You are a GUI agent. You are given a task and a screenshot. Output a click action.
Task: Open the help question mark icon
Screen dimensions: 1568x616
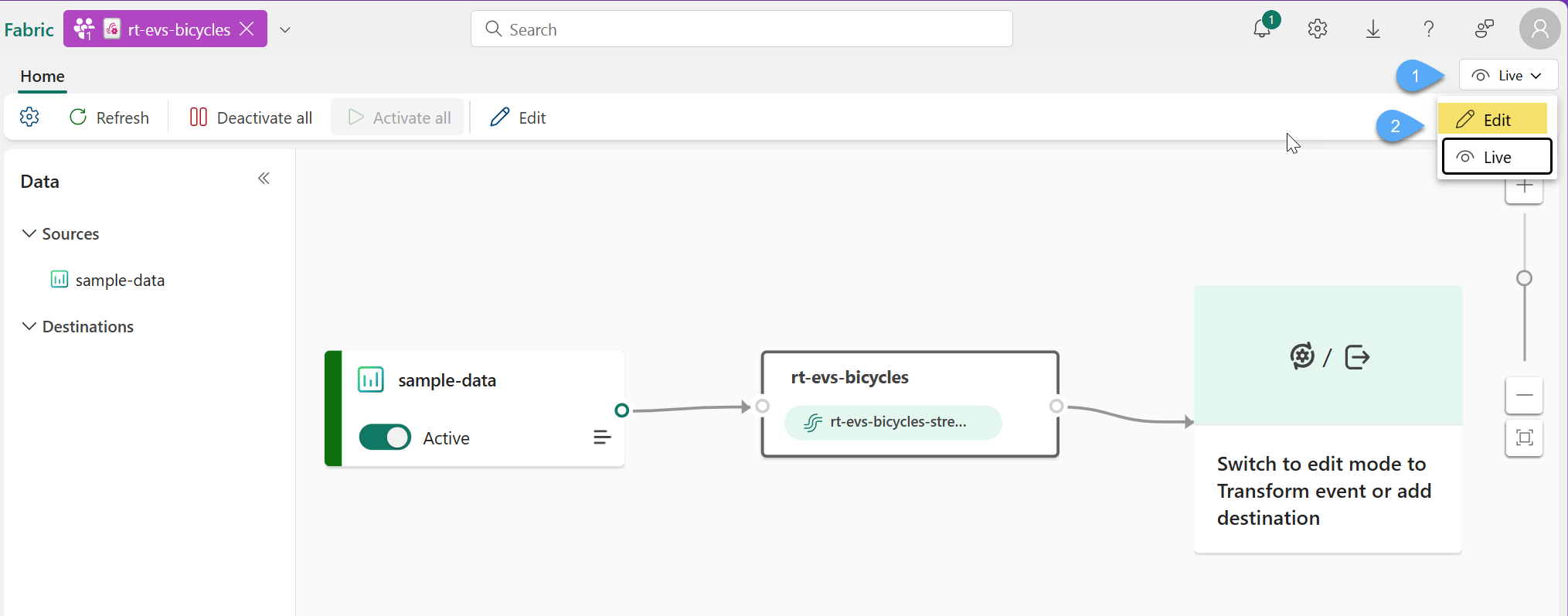coord(1429,29)
